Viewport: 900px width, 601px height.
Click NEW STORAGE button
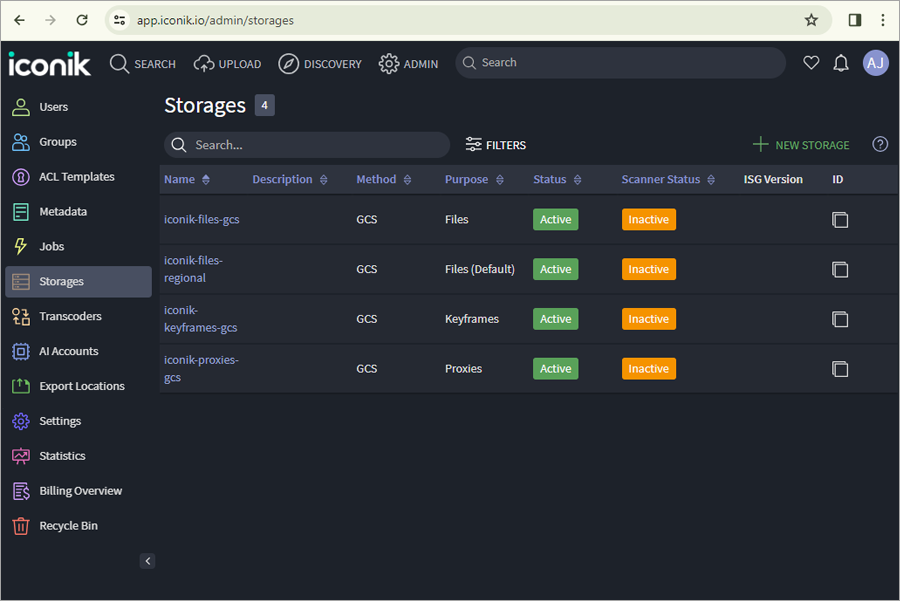click(801, 145)
